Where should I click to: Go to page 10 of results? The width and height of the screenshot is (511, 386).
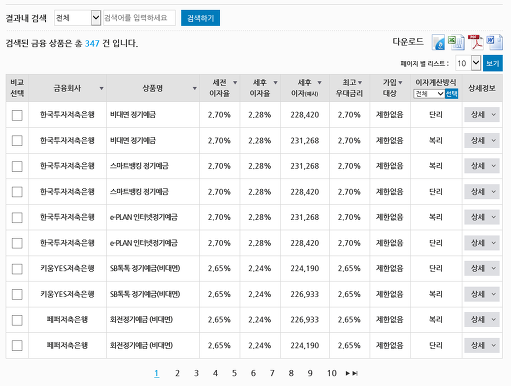pos(332,373)
